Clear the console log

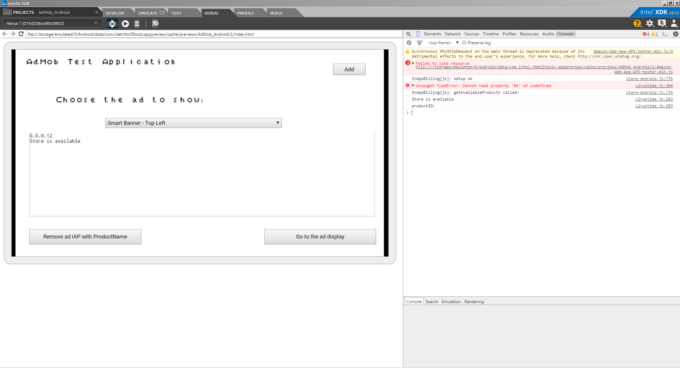[409, 43]
